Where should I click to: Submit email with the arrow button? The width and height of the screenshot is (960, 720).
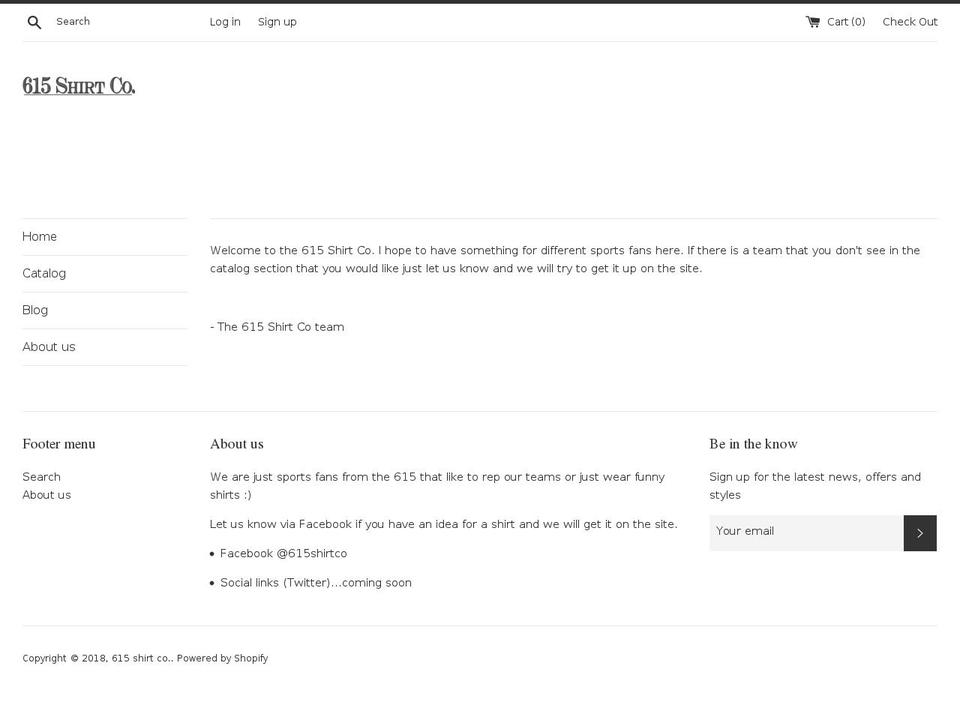point(920,533)
